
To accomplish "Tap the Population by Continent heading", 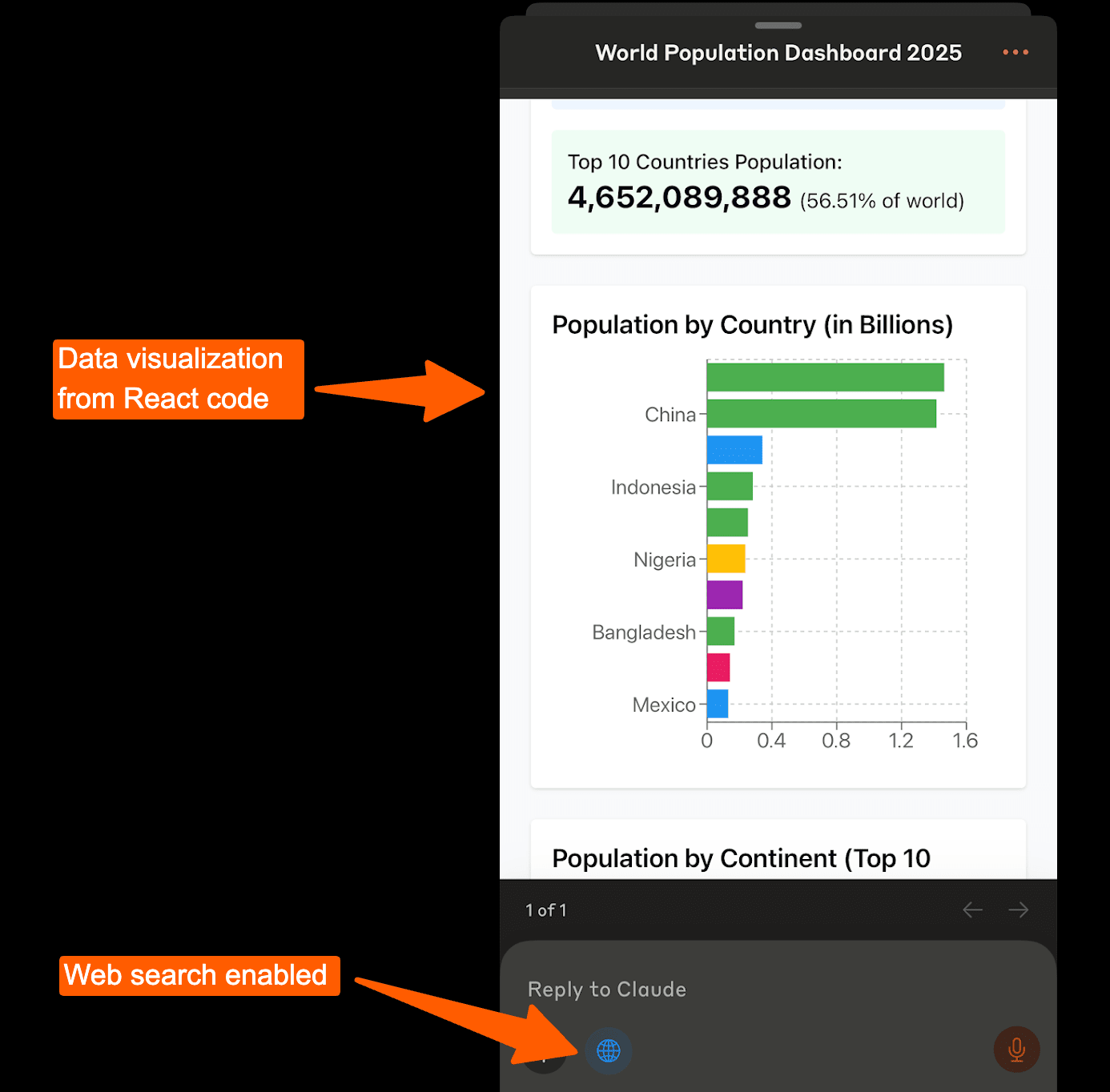I will click(741, 858).
